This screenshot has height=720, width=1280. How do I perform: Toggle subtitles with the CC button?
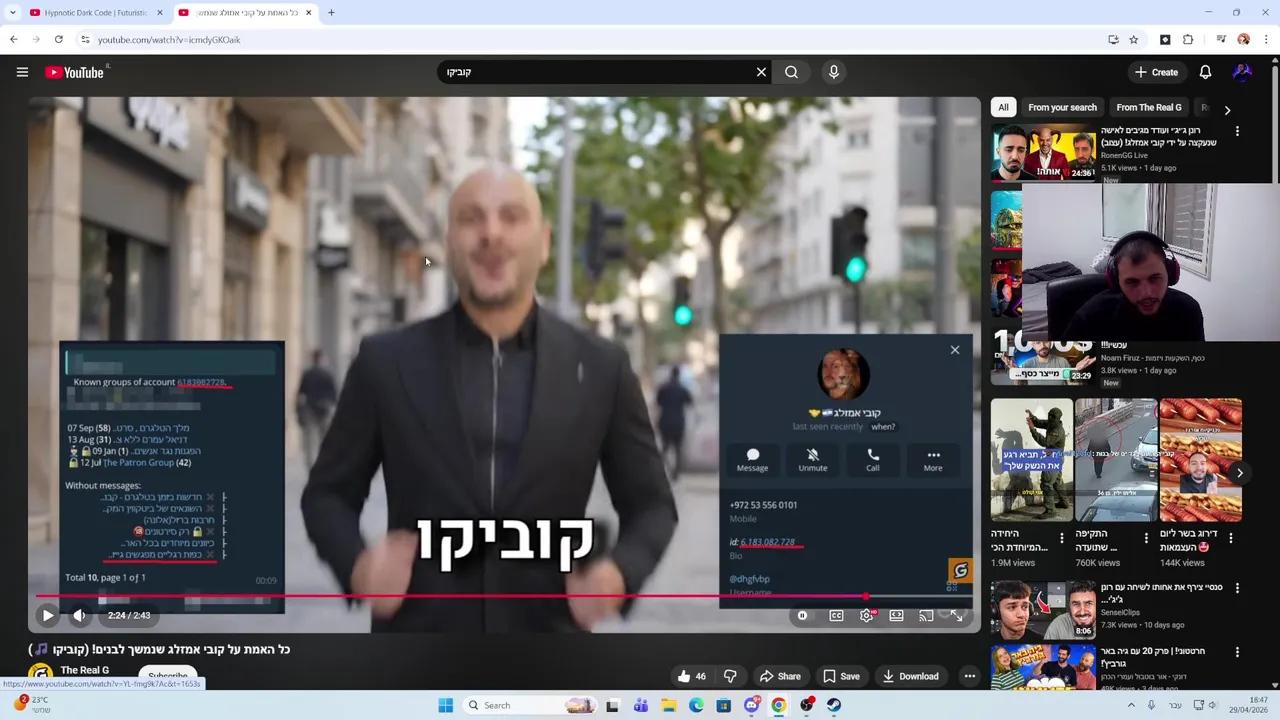pos(836,616)
